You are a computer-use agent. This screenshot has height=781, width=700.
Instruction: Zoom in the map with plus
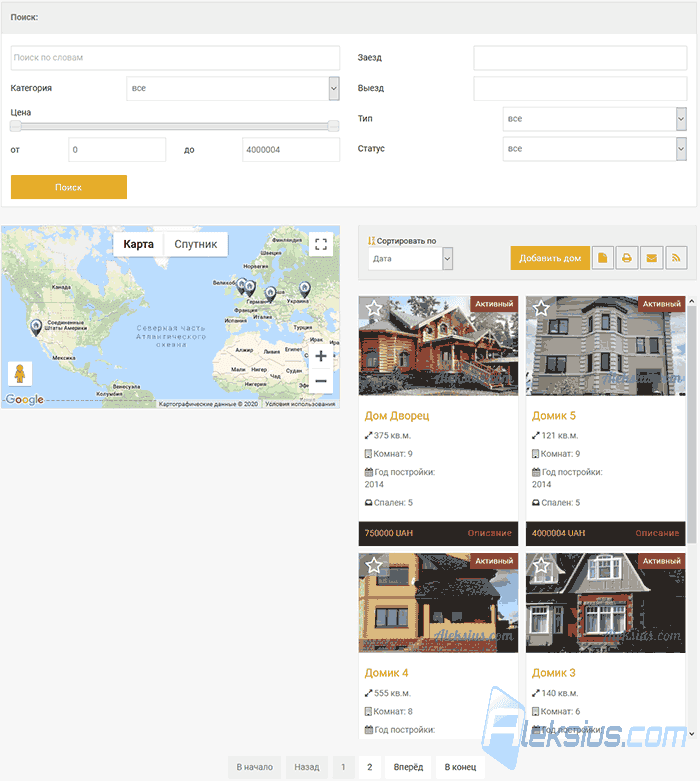pos(321,356)
